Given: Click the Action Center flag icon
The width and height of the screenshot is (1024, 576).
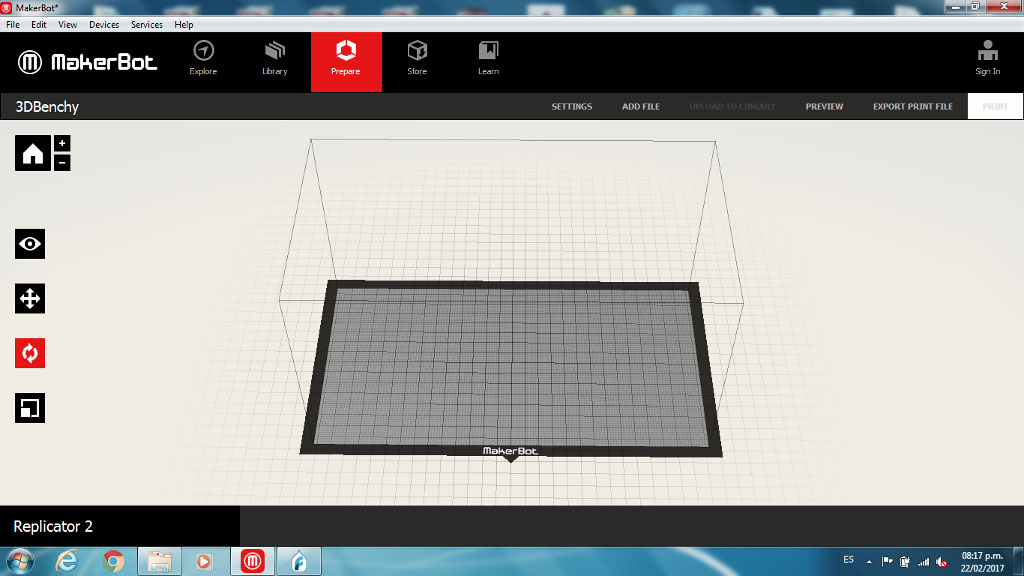Looking at the screenshot, I should tap(887, 562).
